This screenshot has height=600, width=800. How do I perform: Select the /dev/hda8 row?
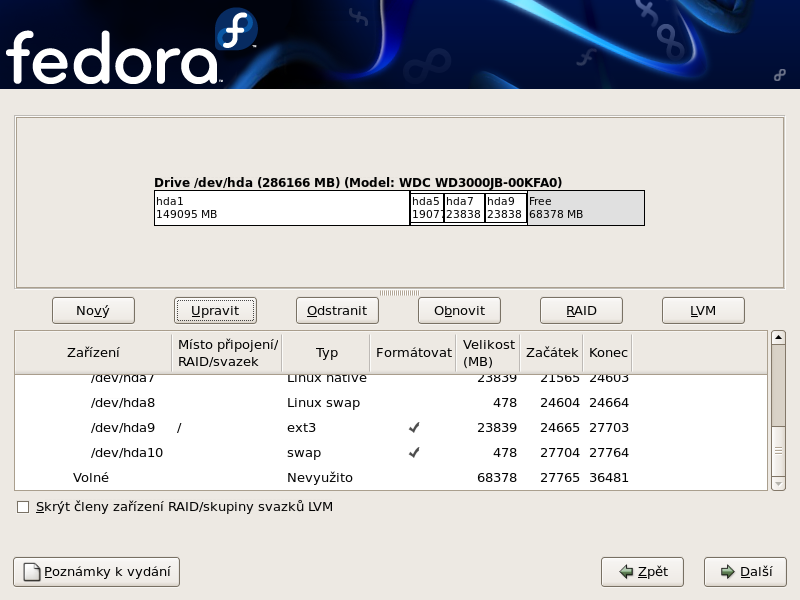point(391,403)
